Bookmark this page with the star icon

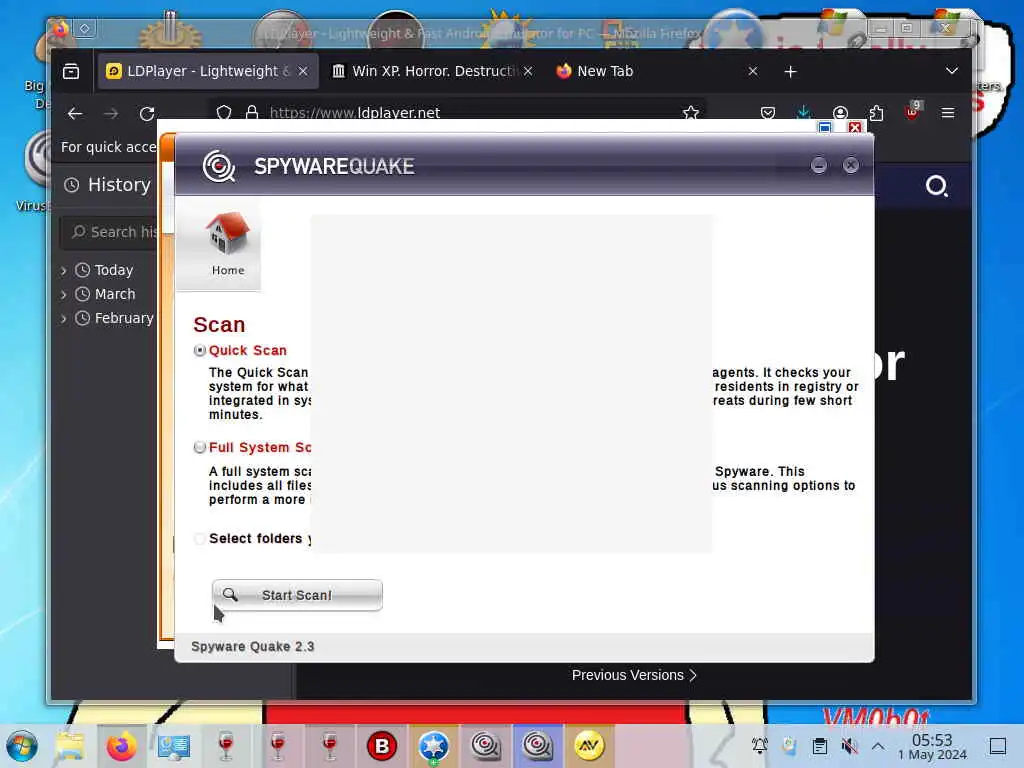click(x=690, y=113)
